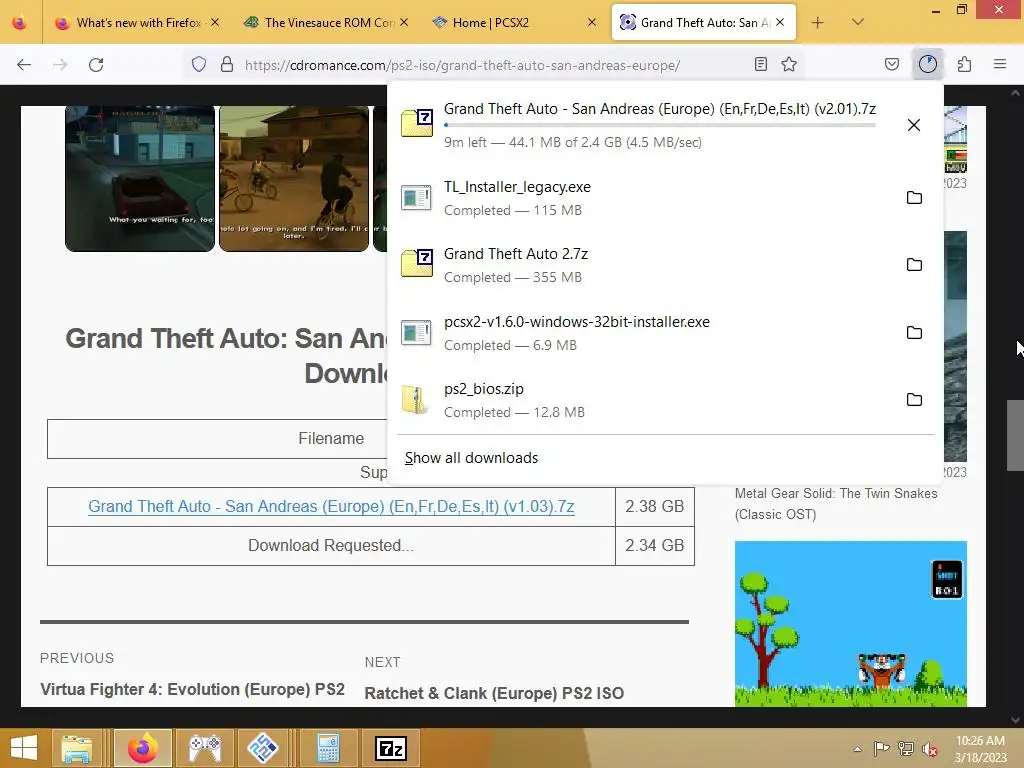The width and height of the screenshot is (1024, 768).
Task: Click the Download Requested... row
Action: [331, 545]
